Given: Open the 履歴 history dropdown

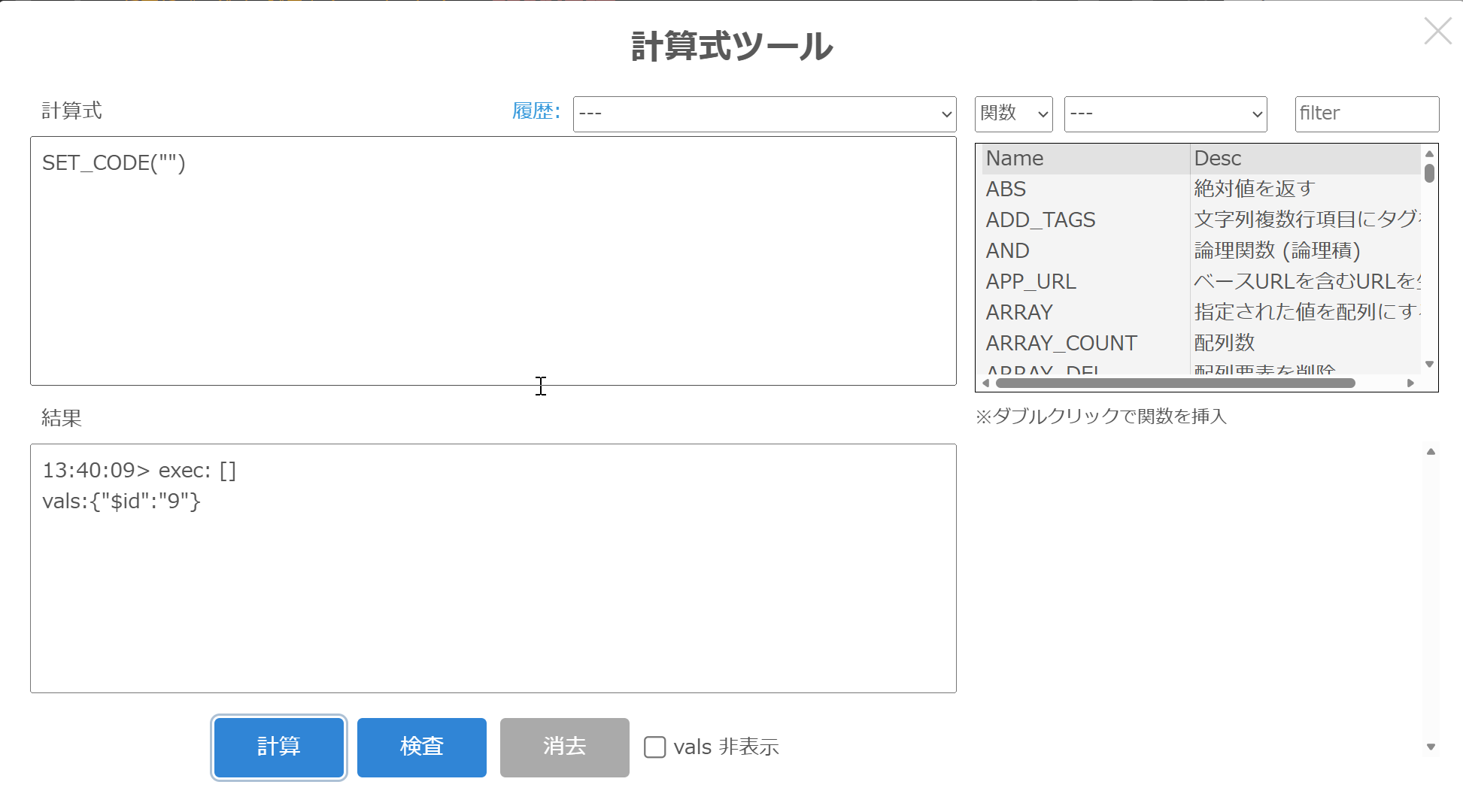Looking at the screenshot, I should point(763,114).
